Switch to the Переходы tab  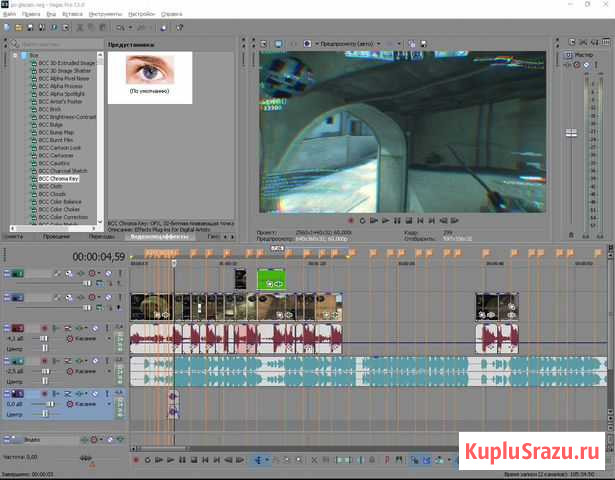pyautogui.click(x=101, y=236)
